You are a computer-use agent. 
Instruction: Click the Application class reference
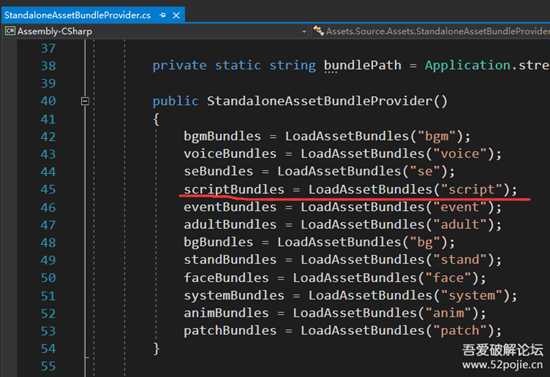[468, 65]
